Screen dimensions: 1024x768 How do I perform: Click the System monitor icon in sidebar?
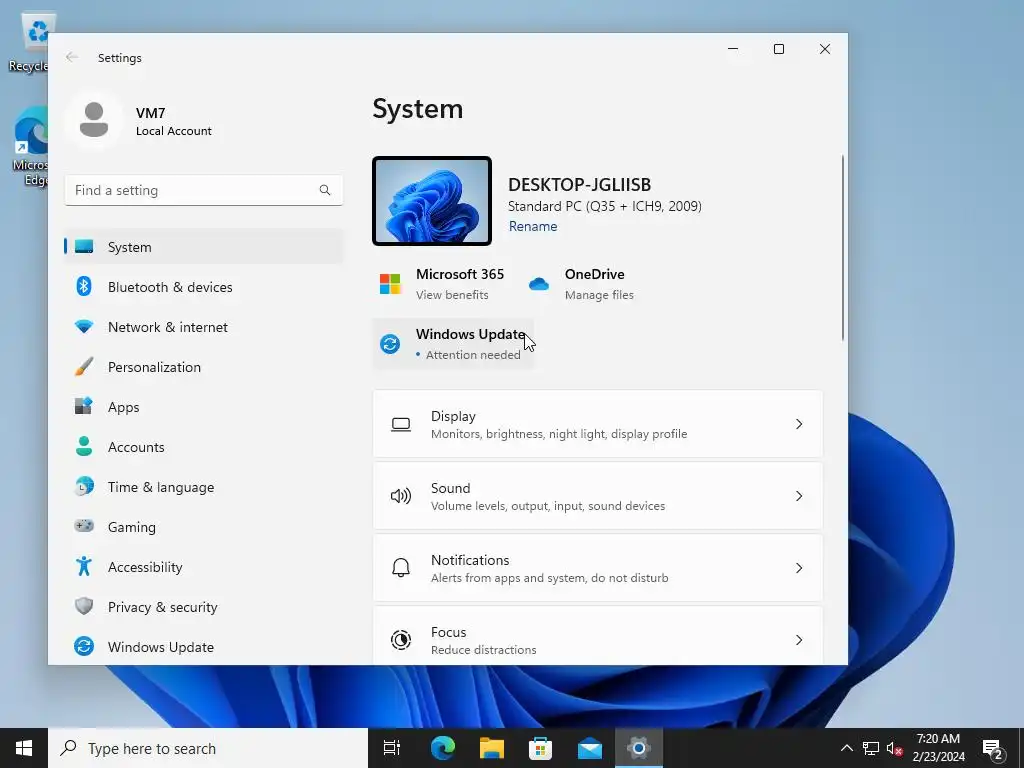click(x=84, y=247)
